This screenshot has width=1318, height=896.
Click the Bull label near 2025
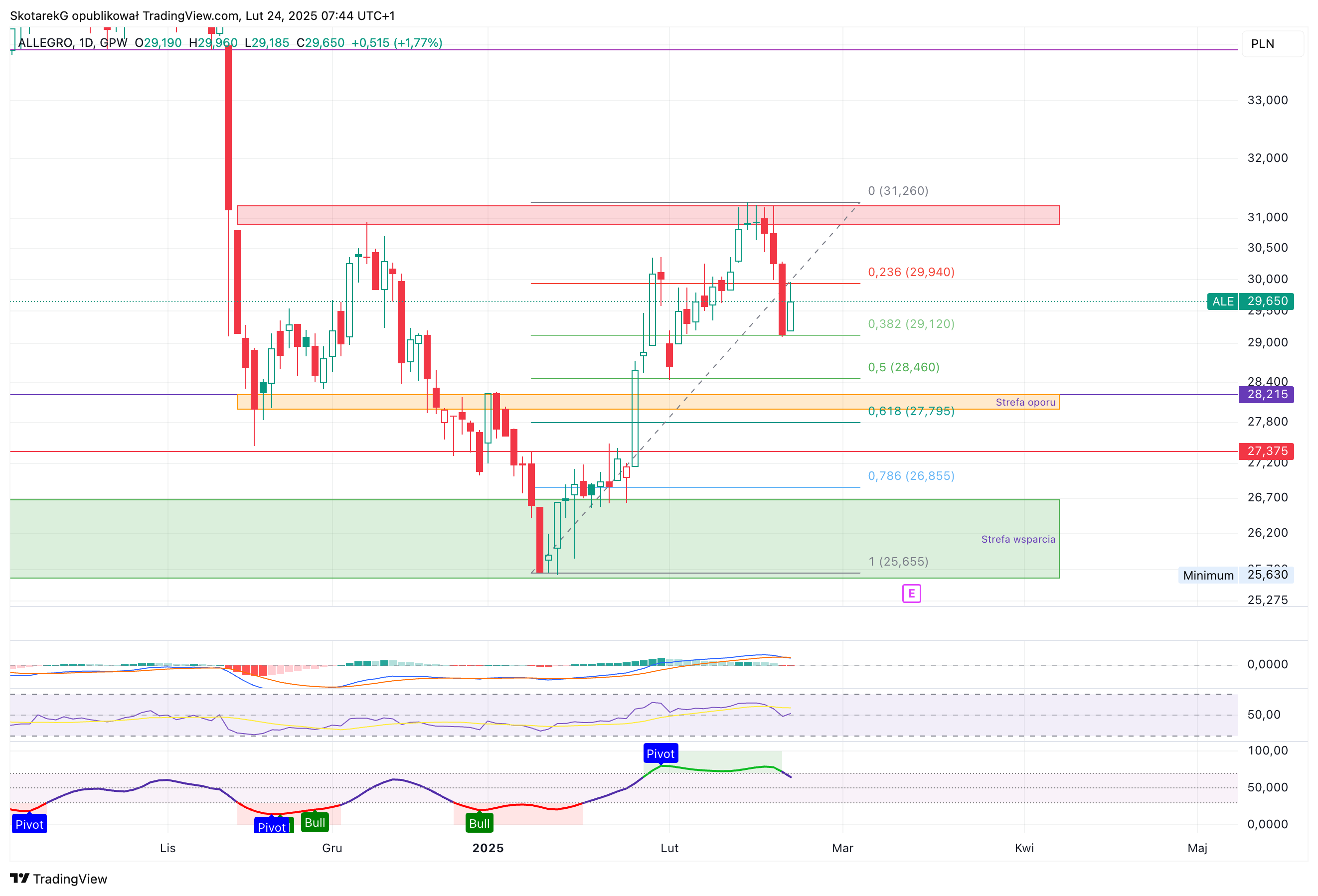[x=479, y=823]
